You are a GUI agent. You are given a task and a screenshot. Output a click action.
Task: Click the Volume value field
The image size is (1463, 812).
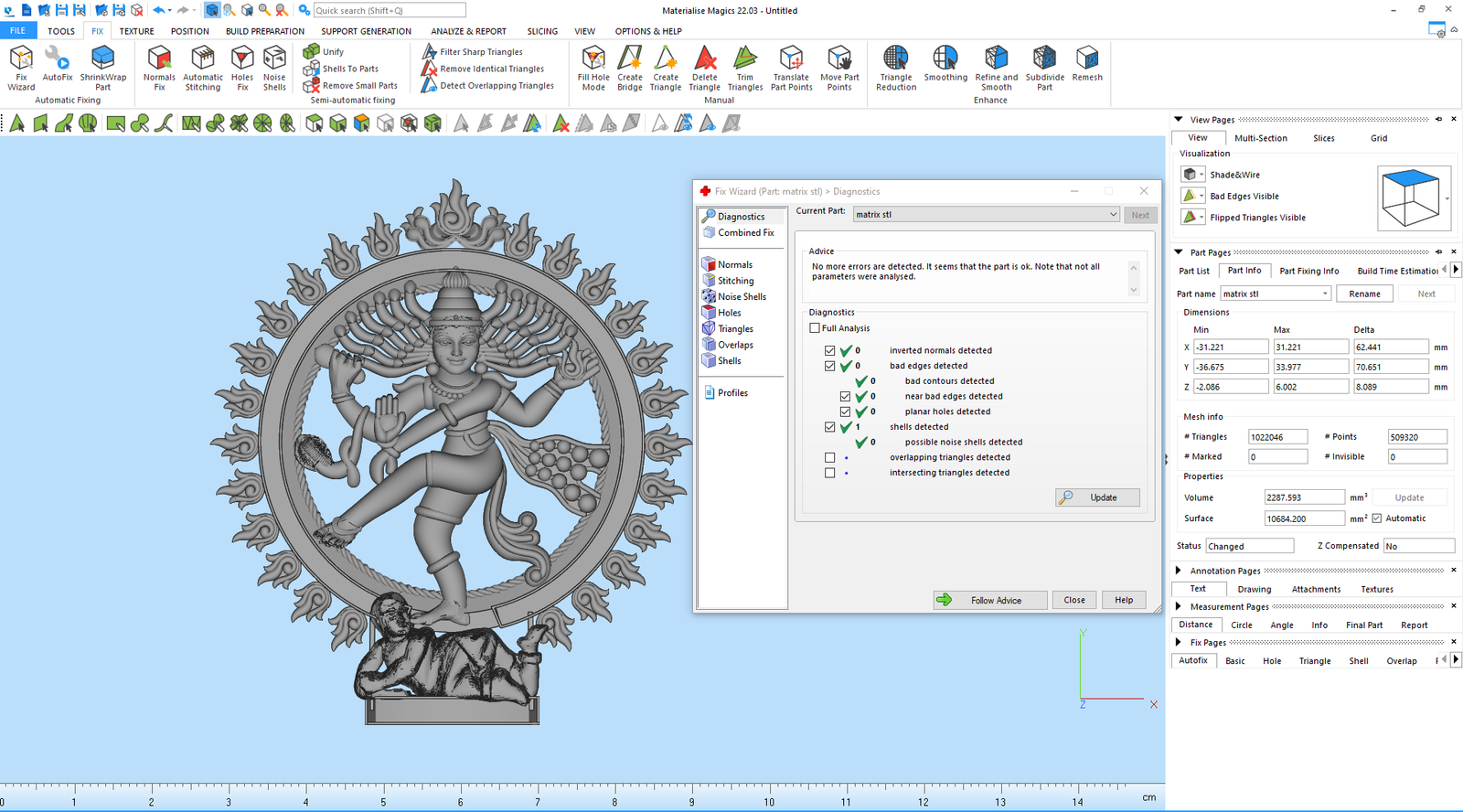coord(1304,497)
